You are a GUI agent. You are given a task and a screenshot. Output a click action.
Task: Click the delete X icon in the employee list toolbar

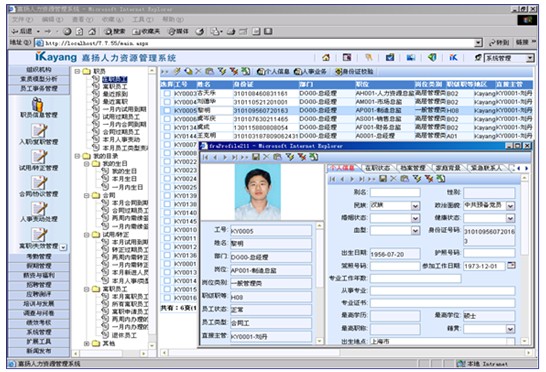[198, 71]
